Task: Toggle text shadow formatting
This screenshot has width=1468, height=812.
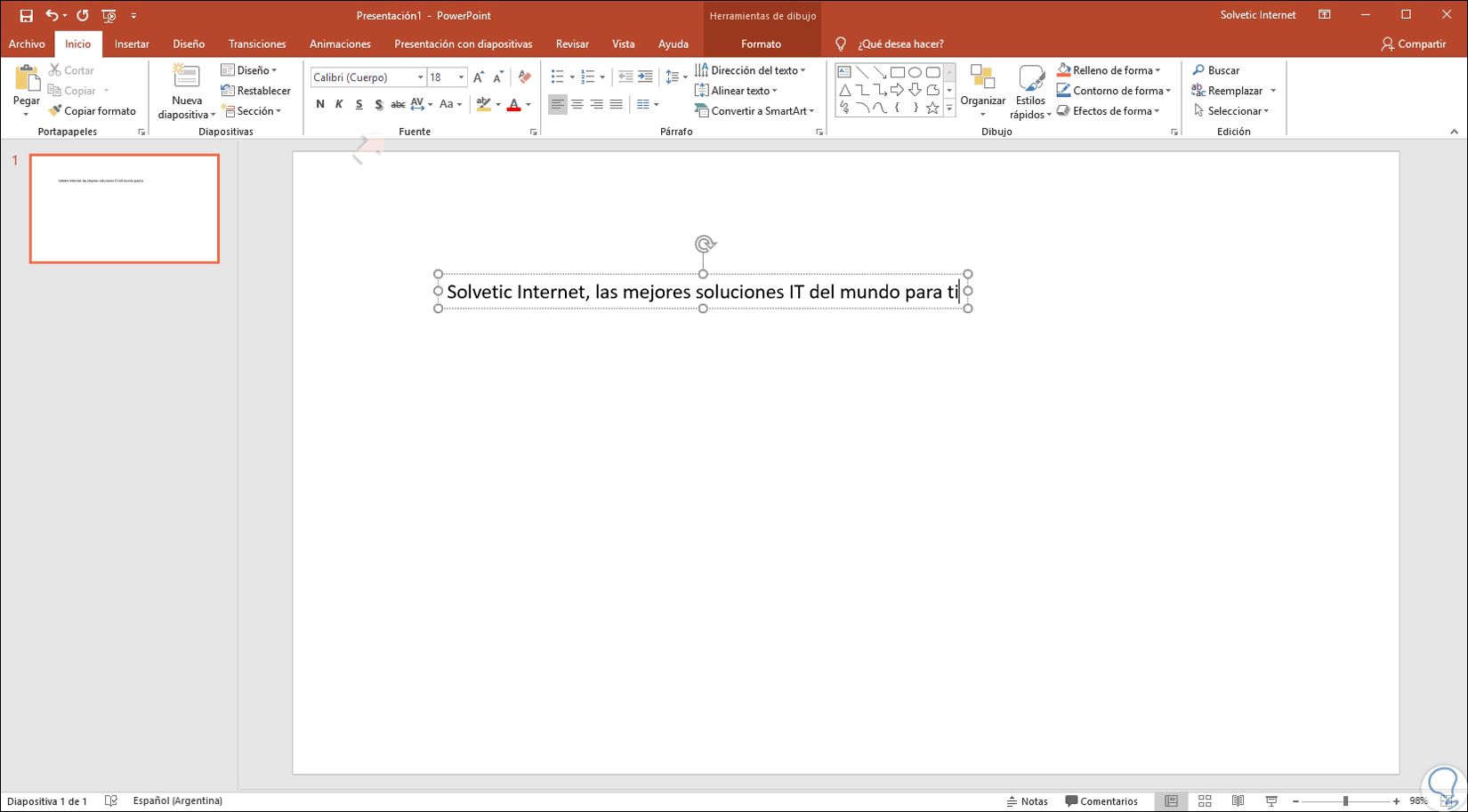Action: [x=378, y=105]
